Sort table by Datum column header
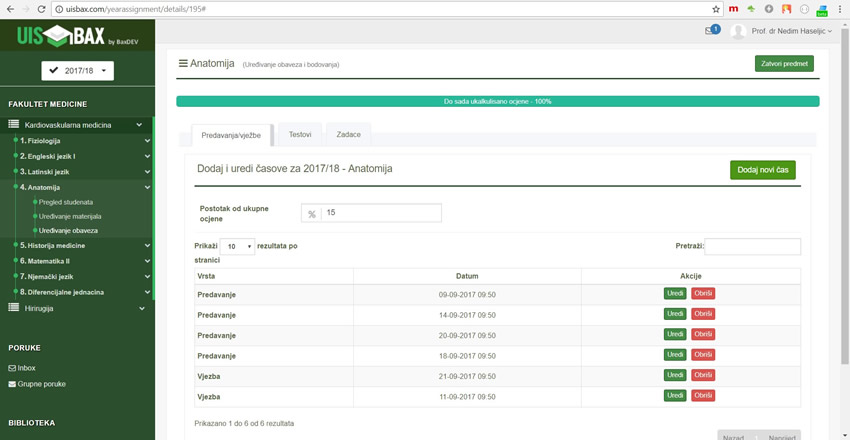The width and height of the screenshot is (850, 440). point(467,276)
